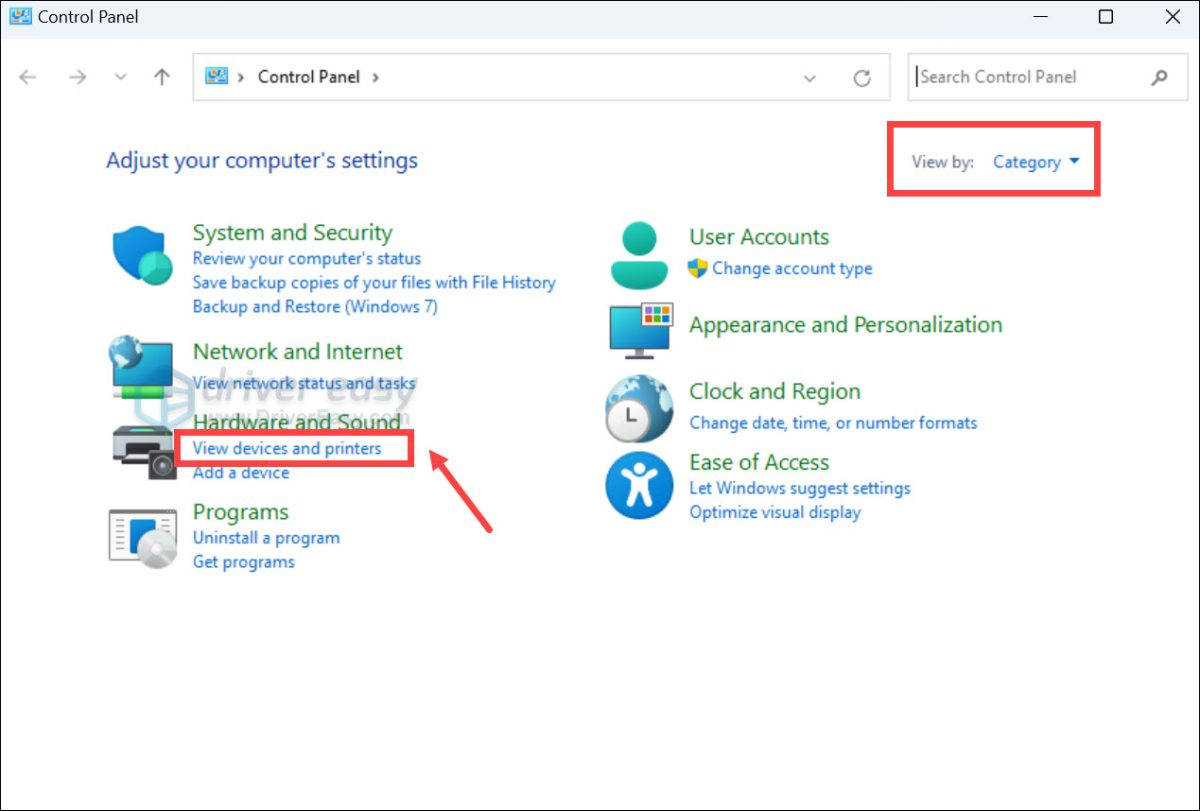This screenshot has width=1200, height=811.
Task: Go up one level with Up arrow
Action: point(162,77)
